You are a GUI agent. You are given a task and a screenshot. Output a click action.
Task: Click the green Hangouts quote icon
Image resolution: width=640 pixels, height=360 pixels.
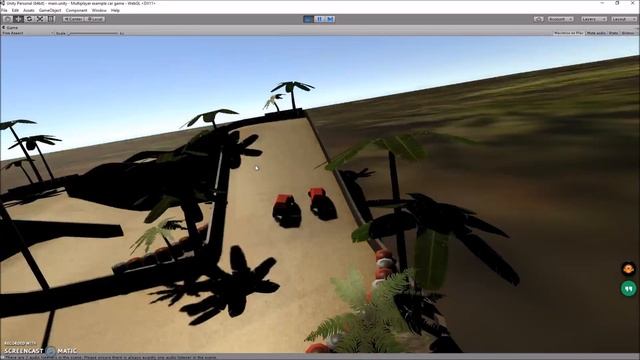pos(629,289)
